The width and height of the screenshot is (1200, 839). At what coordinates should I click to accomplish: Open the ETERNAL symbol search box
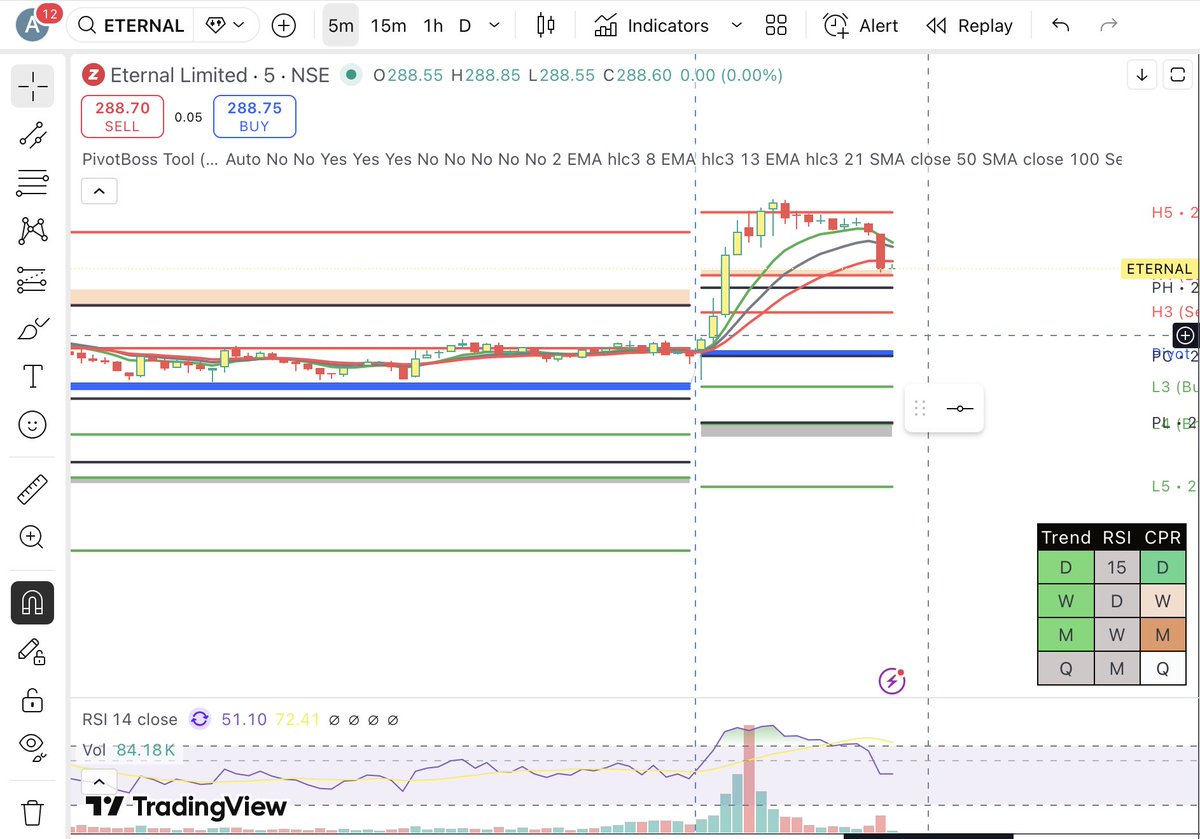pyautogui.click(x=132, y=25)
